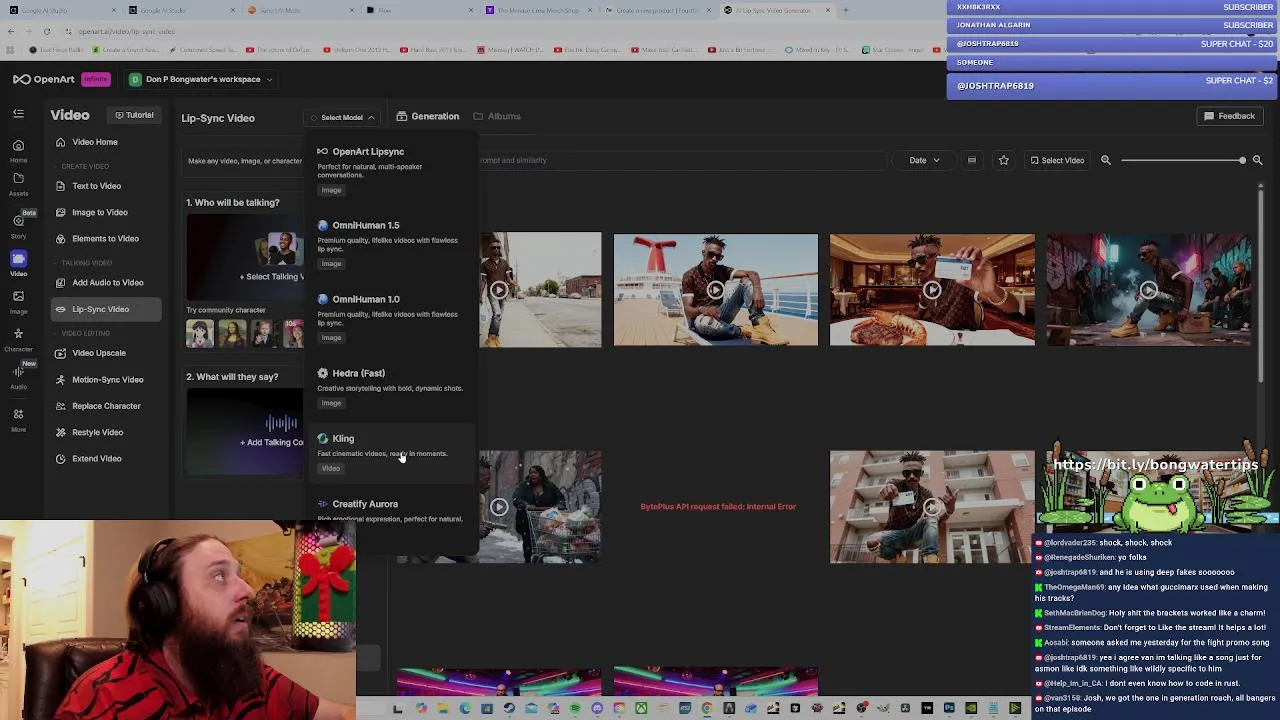Viewport: 1280px width, 720px height.
Task: Click Select Talking Video upload area
Action: point(245,257)
